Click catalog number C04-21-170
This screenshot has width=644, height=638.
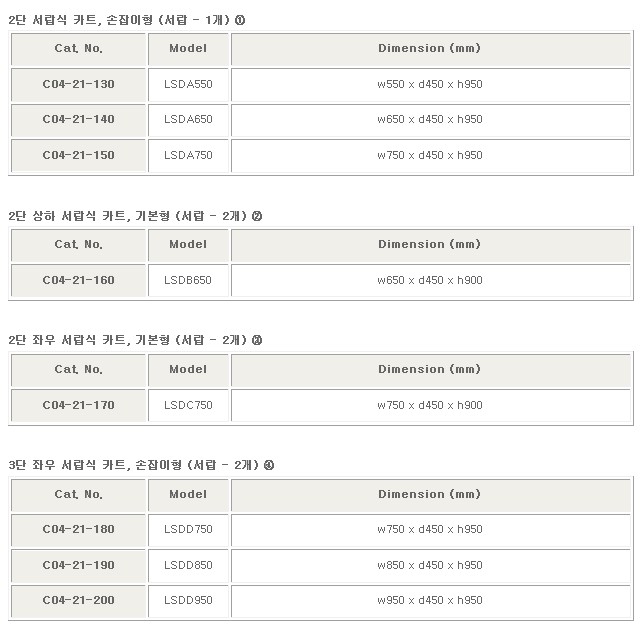pos(78,405)
